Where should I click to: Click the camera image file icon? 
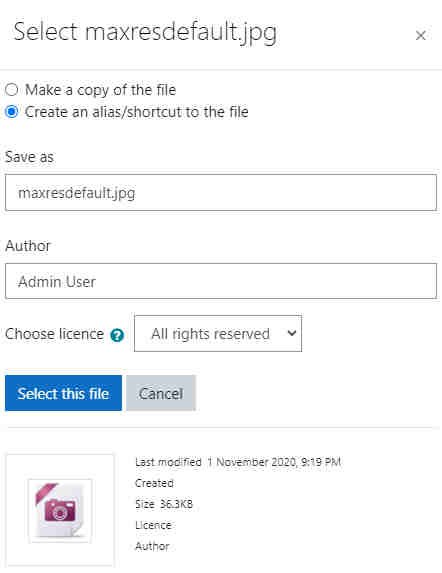click(x=60, y=511)
